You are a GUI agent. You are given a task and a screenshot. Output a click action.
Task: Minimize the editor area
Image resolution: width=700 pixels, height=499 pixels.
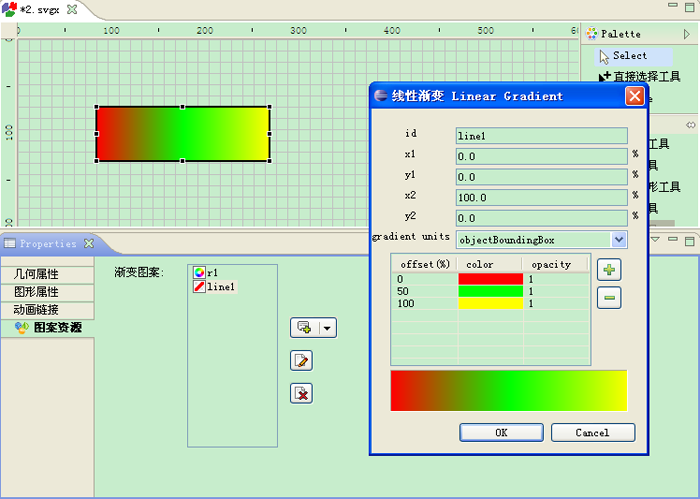(672, 5)
